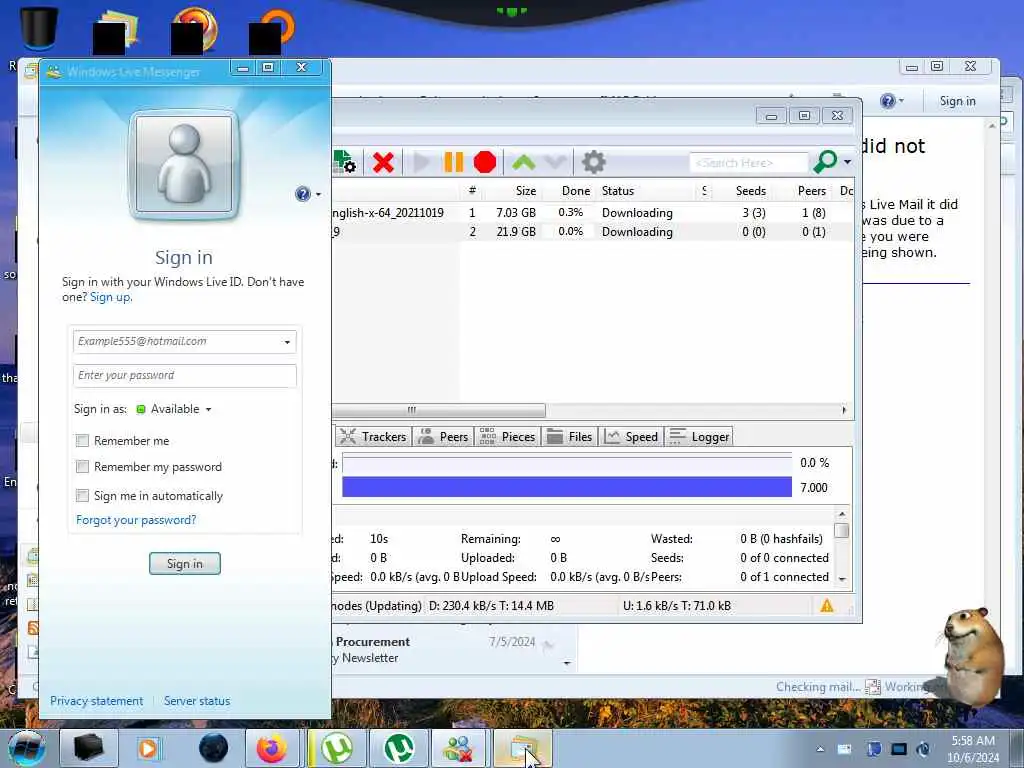Viewport: 1024px width, 768px height.
Task: Open the Available status dropdown
Action: (174, 409)
